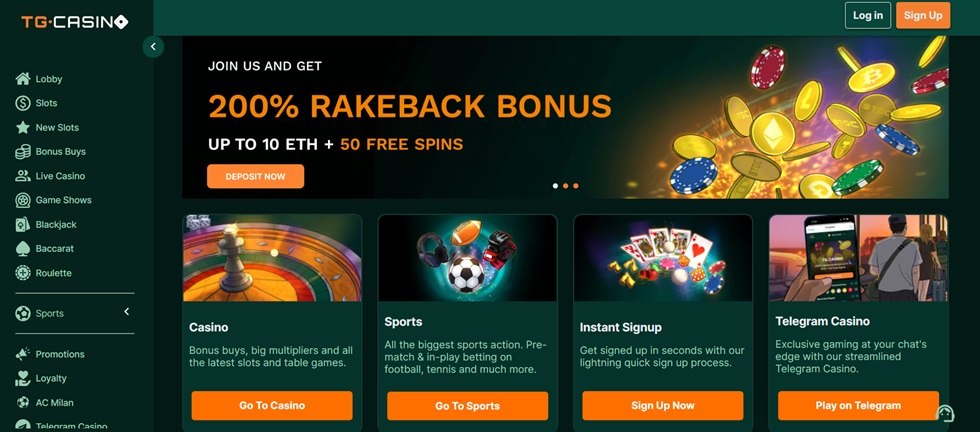980x432 pixels.
Task: Collapse the sidebar with arrow button
Action: coord(153,47)
